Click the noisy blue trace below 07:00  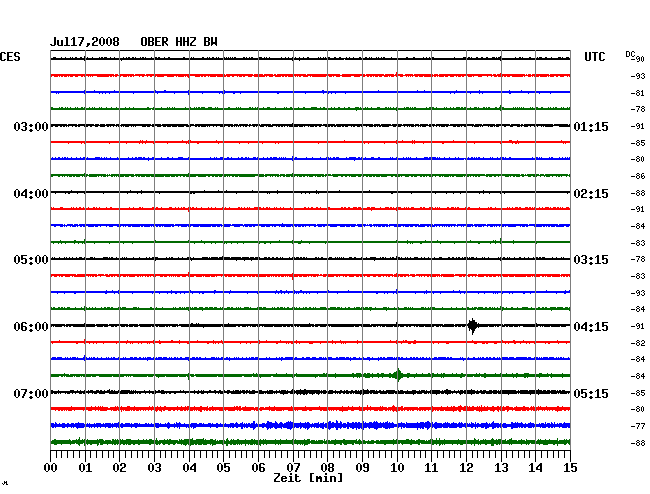click(x=310, y=425)
